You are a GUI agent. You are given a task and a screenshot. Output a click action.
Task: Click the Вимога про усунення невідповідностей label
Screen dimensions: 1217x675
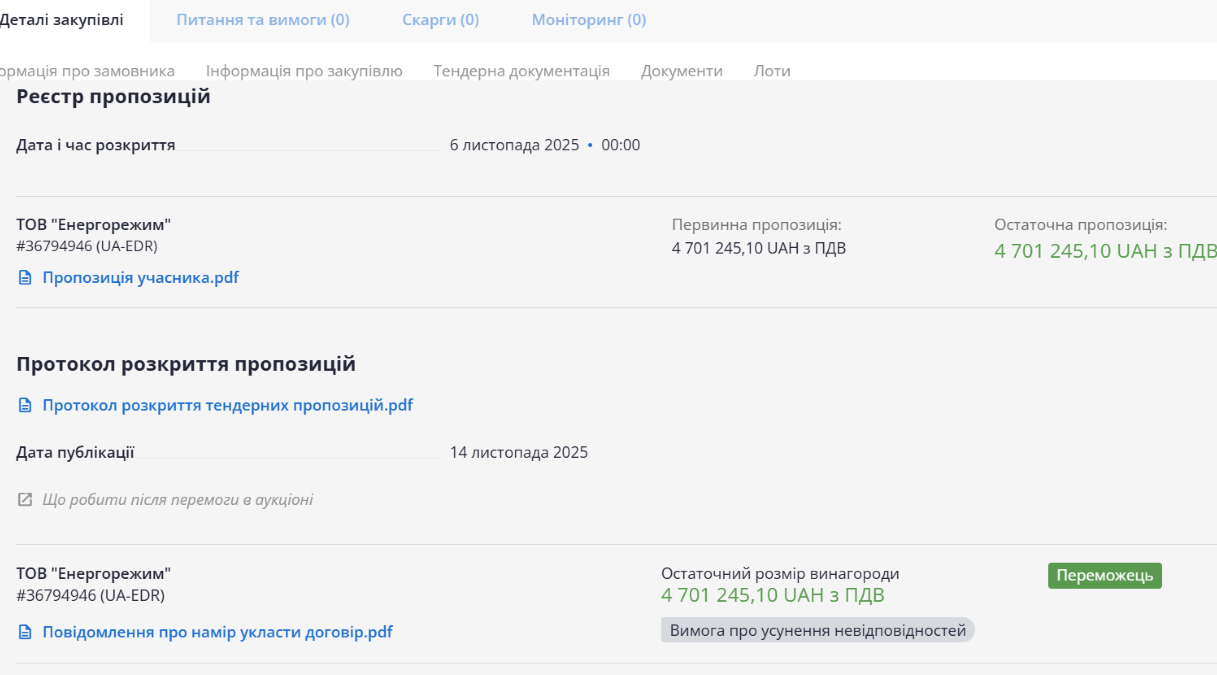coord(817,631)
